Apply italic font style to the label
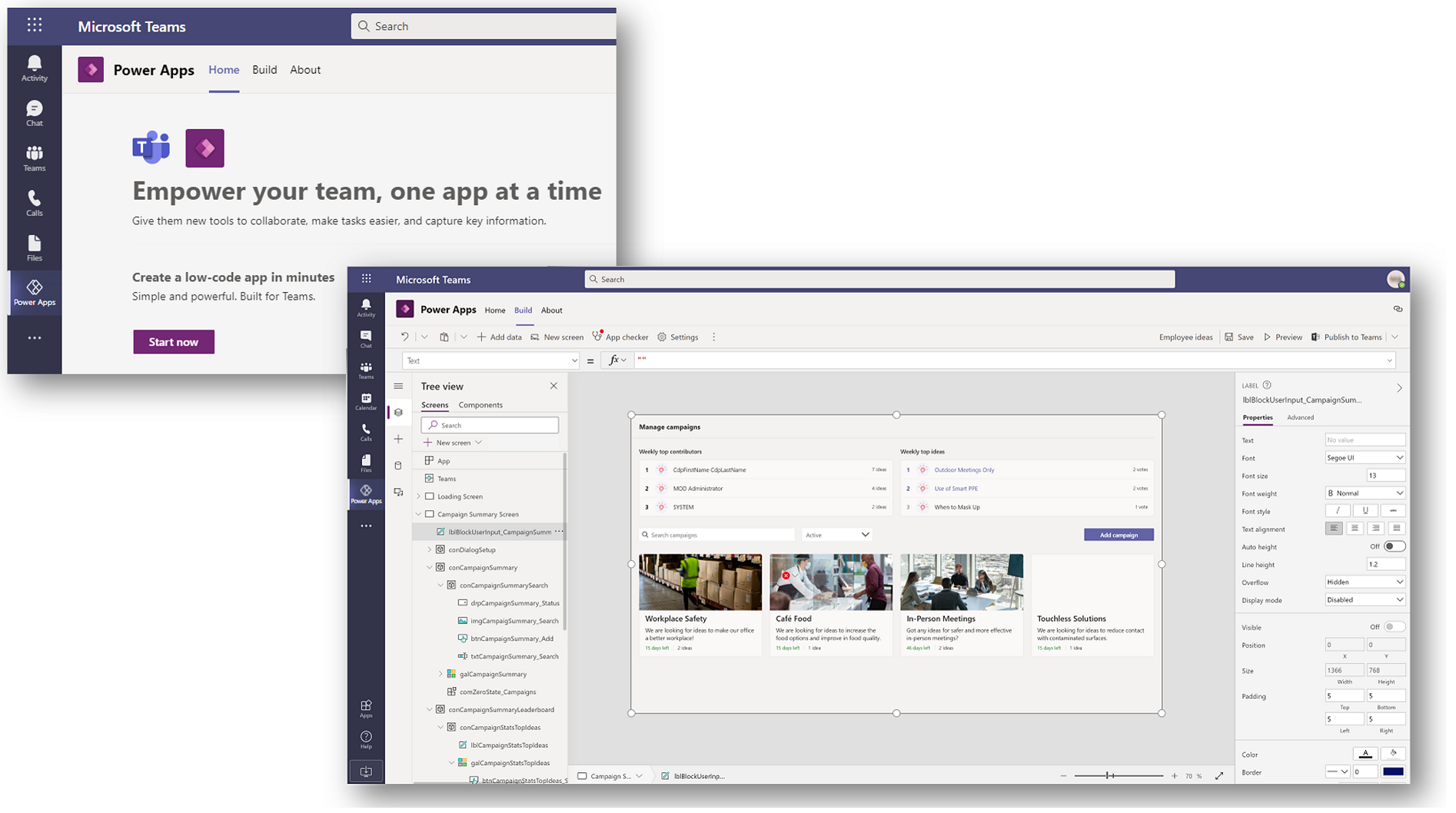Screen dimensions: 1456x813 (1338, 510)
